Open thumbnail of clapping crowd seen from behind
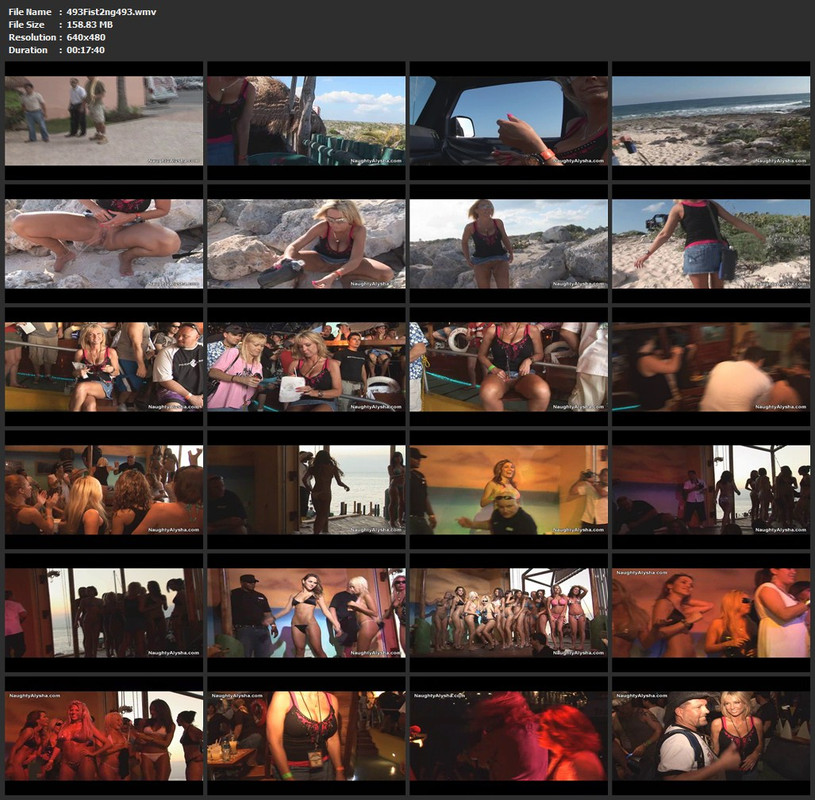 104,490
